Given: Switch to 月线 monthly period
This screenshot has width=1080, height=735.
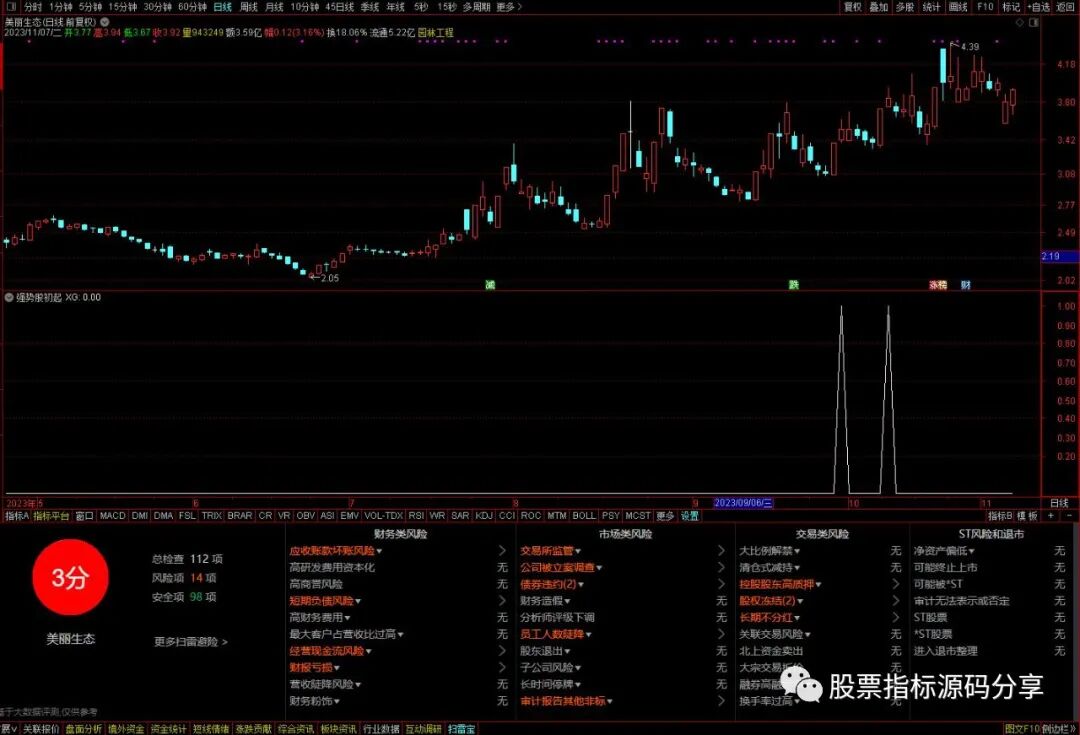Looking at the screenshot, I should coord(274,7).
